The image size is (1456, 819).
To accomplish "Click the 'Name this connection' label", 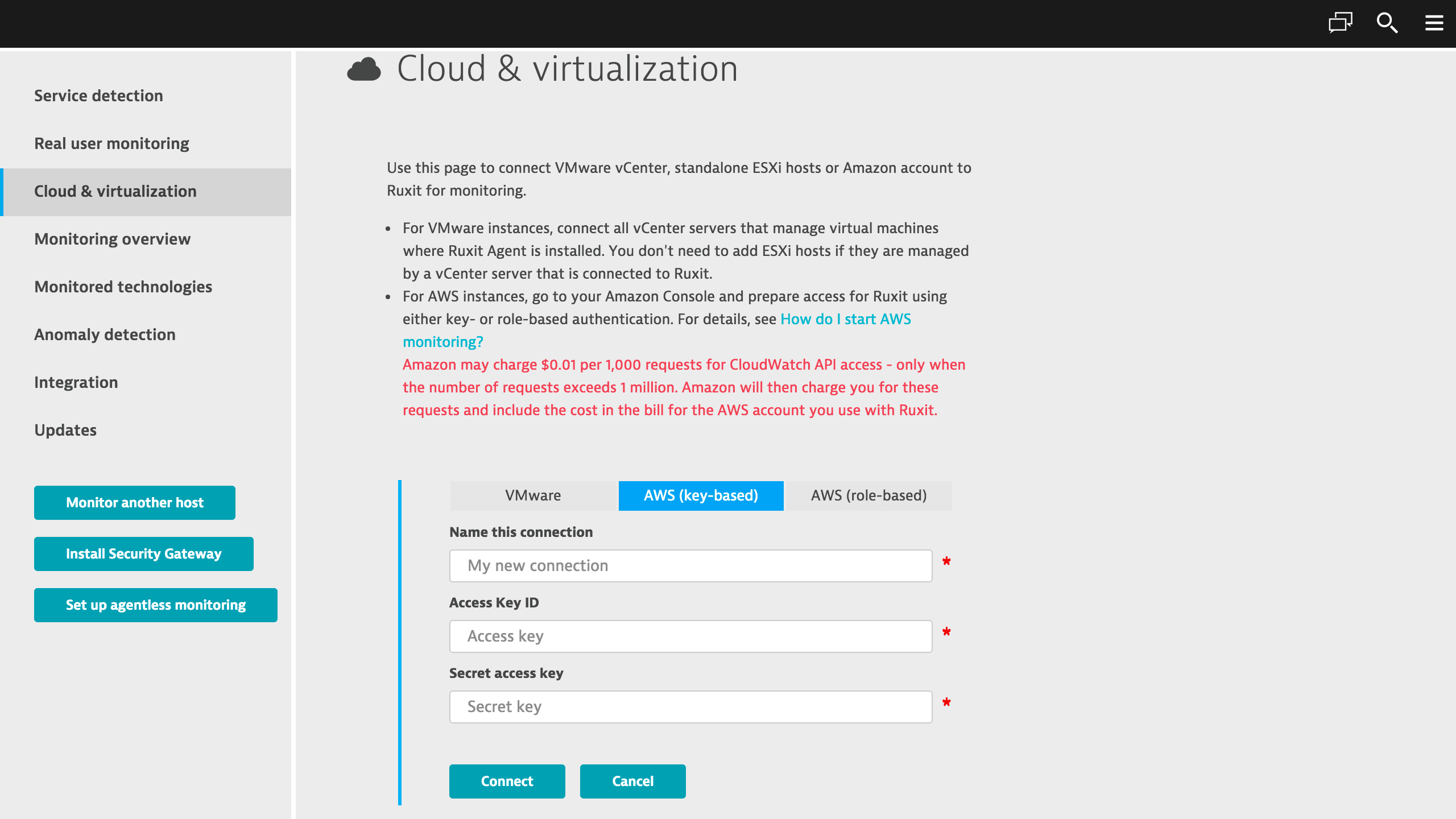I will tap(521, 532).
